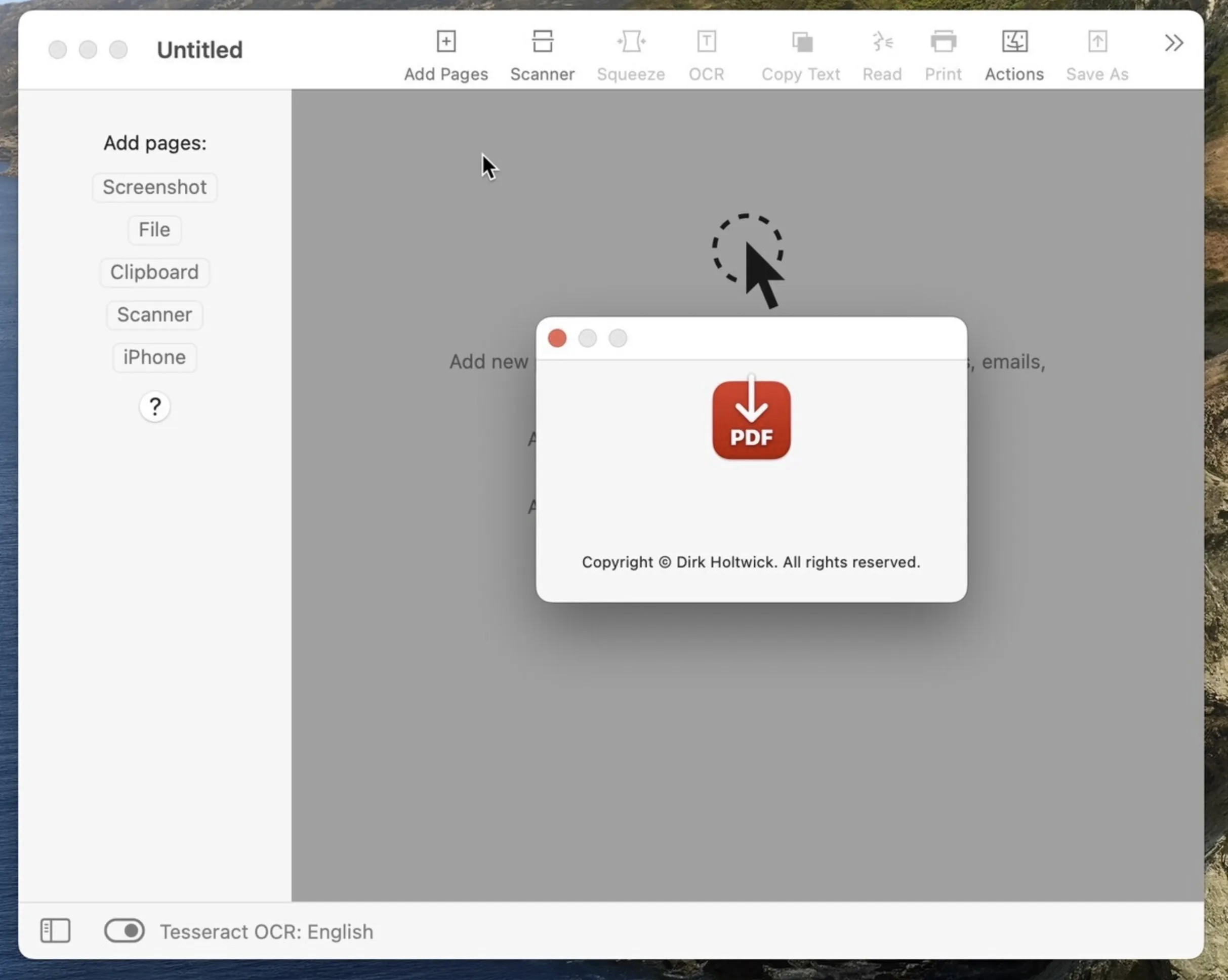Viewport: 1228px width, 980px height.
Task: Add pages from Clipboard
Action: pyautogui.click(x=154, y=272)
